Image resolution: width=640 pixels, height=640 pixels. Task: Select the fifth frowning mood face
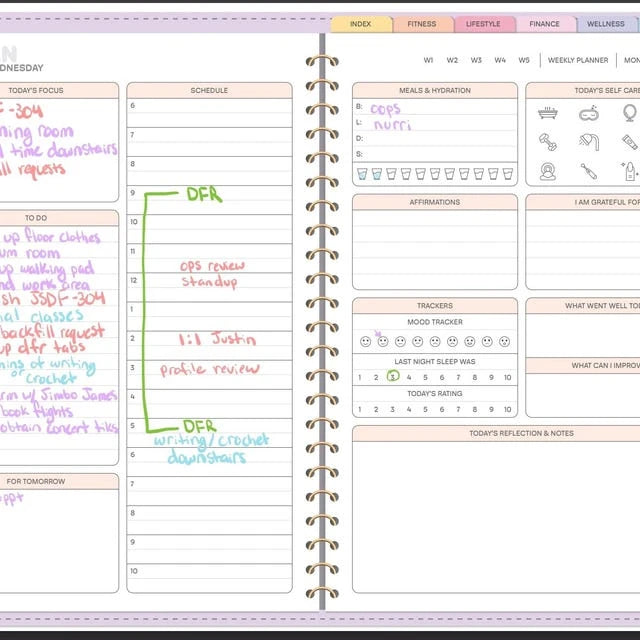pyautogui.click(x=435, y=342)
